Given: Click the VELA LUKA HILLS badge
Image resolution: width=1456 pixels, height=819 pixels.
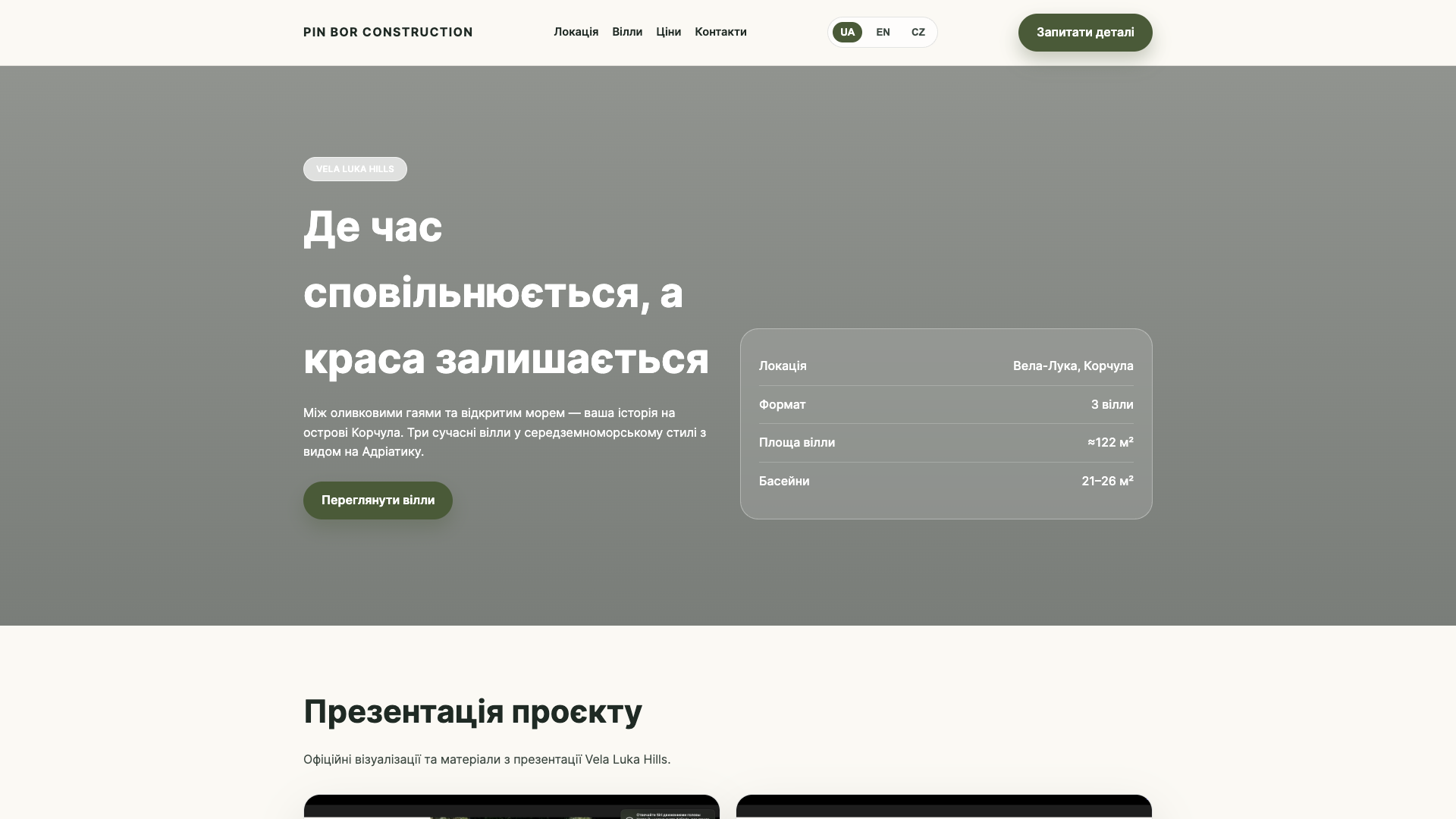Looking at the screenshot, I should coord(355,169).
